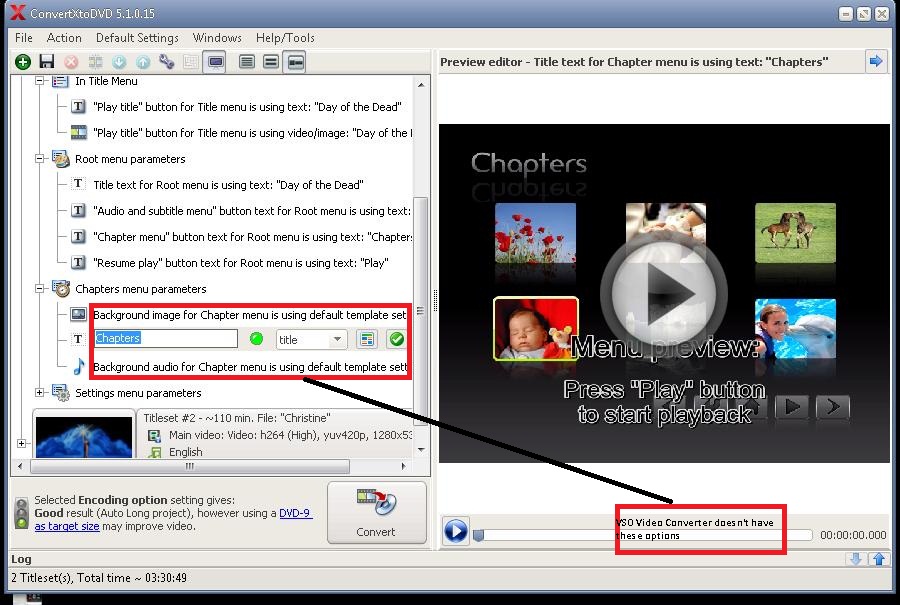The width and height of the screenshot is (900, 605).
Task: Open the Help/Tools menu
Action: tap(285, 38)
